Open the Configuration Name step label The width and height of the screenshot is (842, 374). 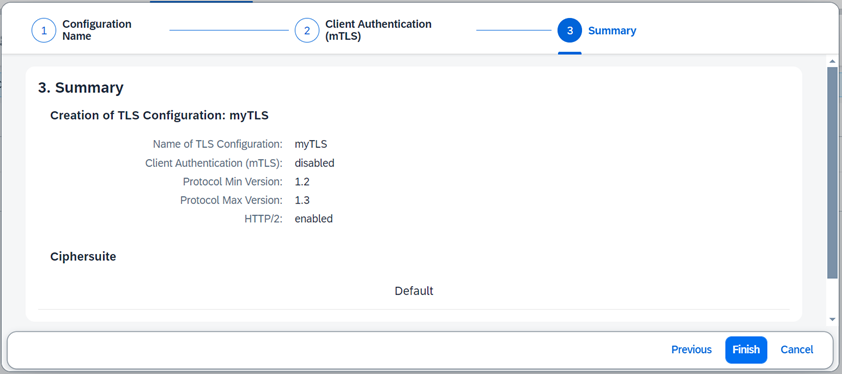coord(97,30)
